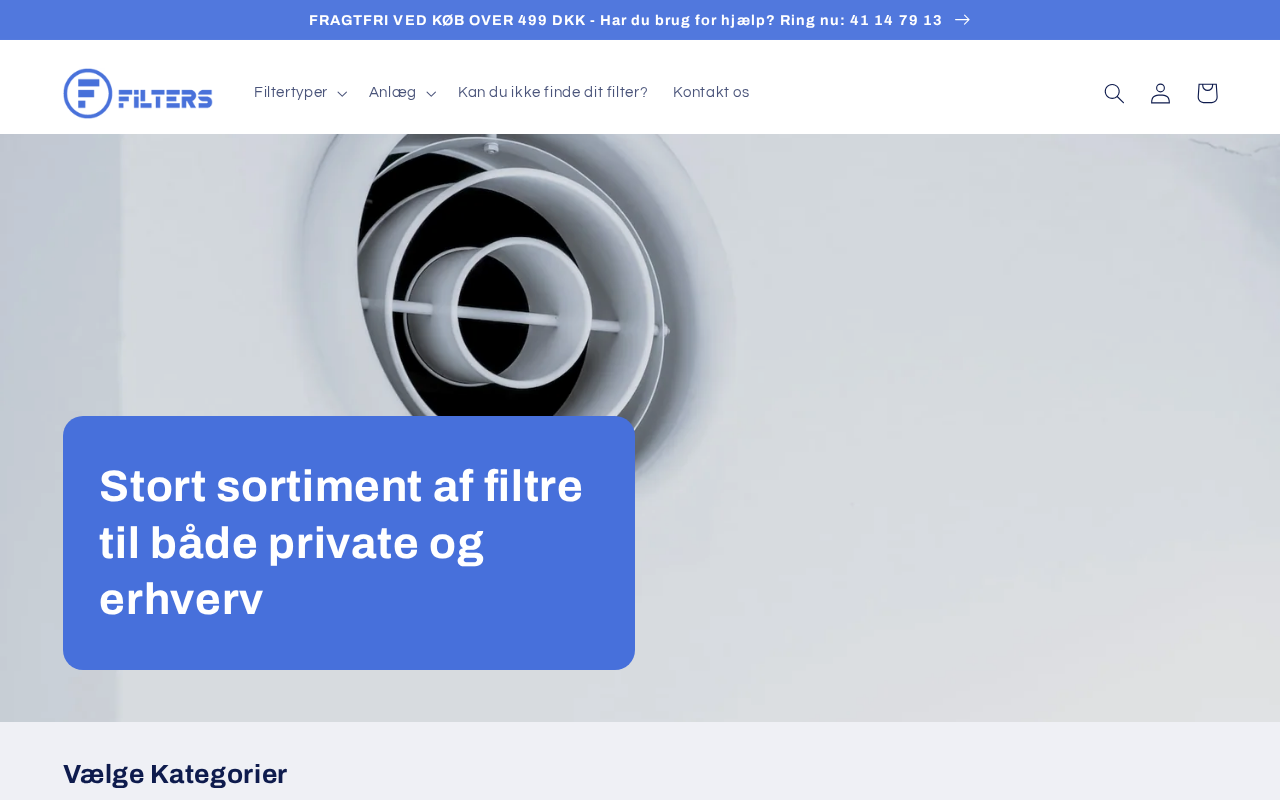Expand the Anlæg chevron arrow

click(431, 93)
